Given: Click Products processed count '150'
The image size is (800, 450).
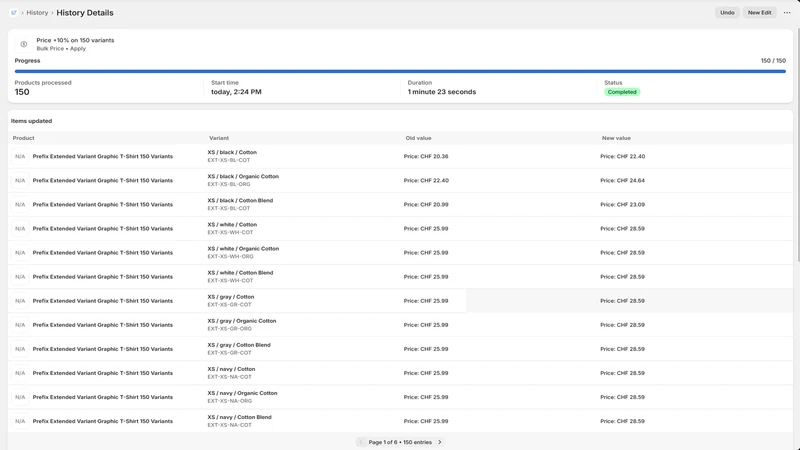Looking at the screenshot, I should [x=22, y=92].
